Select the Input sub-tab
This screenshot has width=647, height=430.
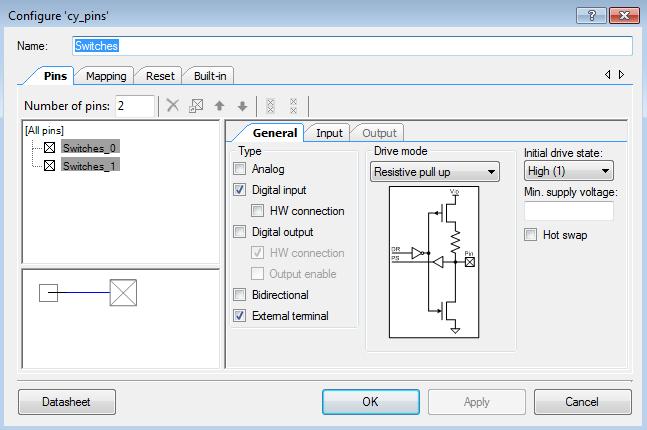[x=329, y=133]
